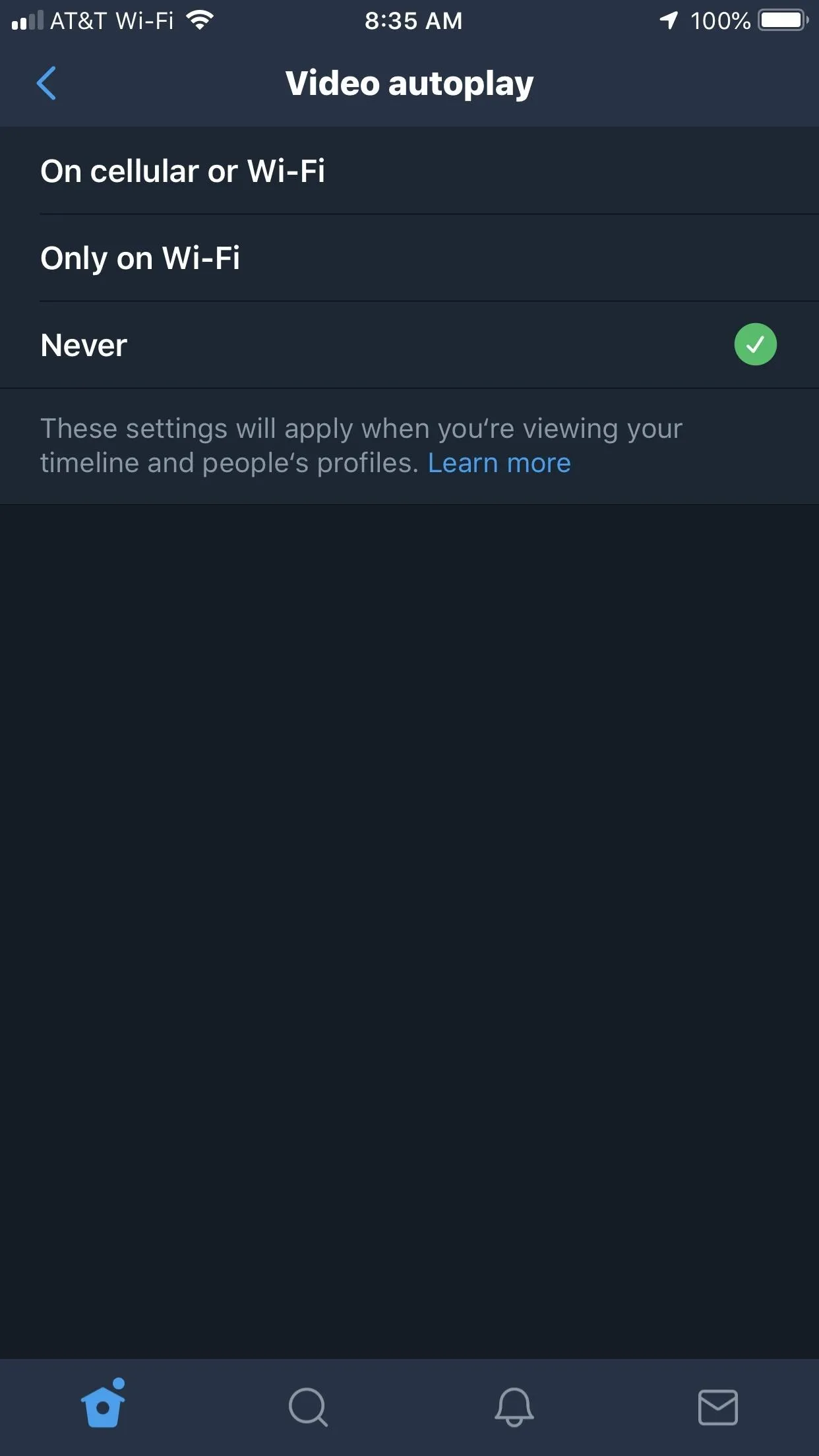Viewport: 819px width, 1456px height.
Task: Tap the battery indicator icon
Action: [783, 20]
